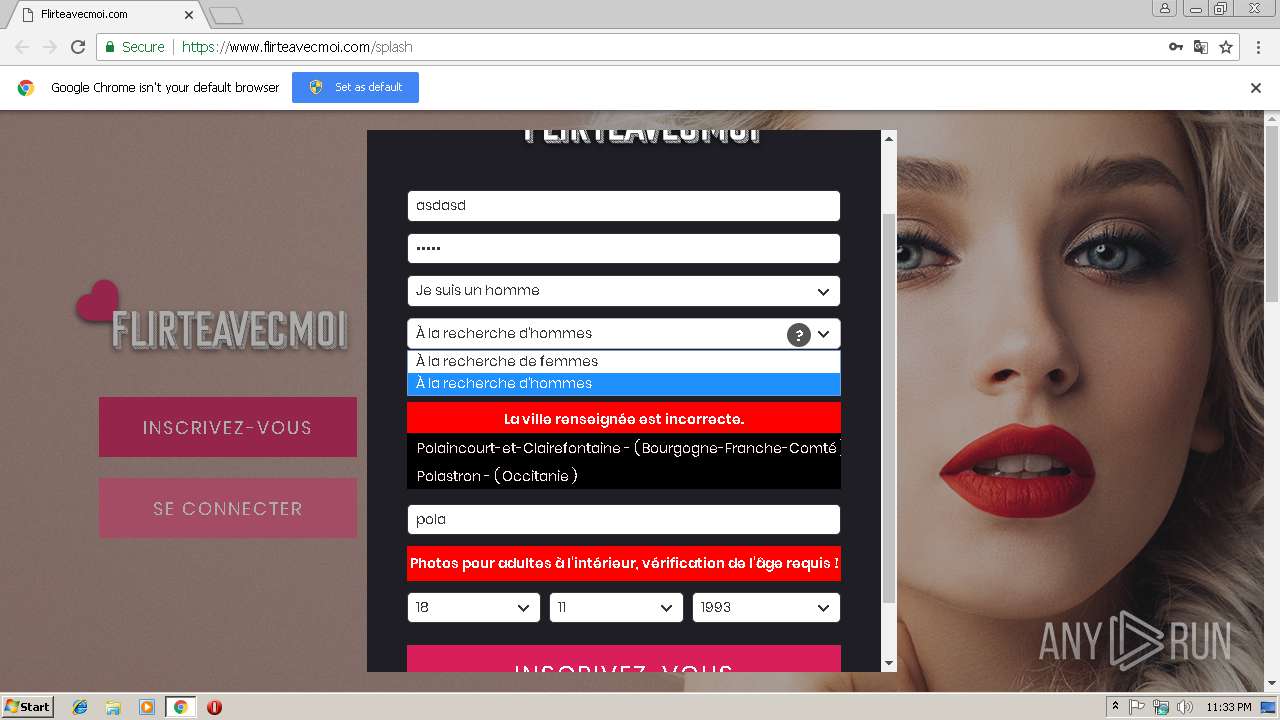Click the Chrome user profile icon

click(1165, 8)
